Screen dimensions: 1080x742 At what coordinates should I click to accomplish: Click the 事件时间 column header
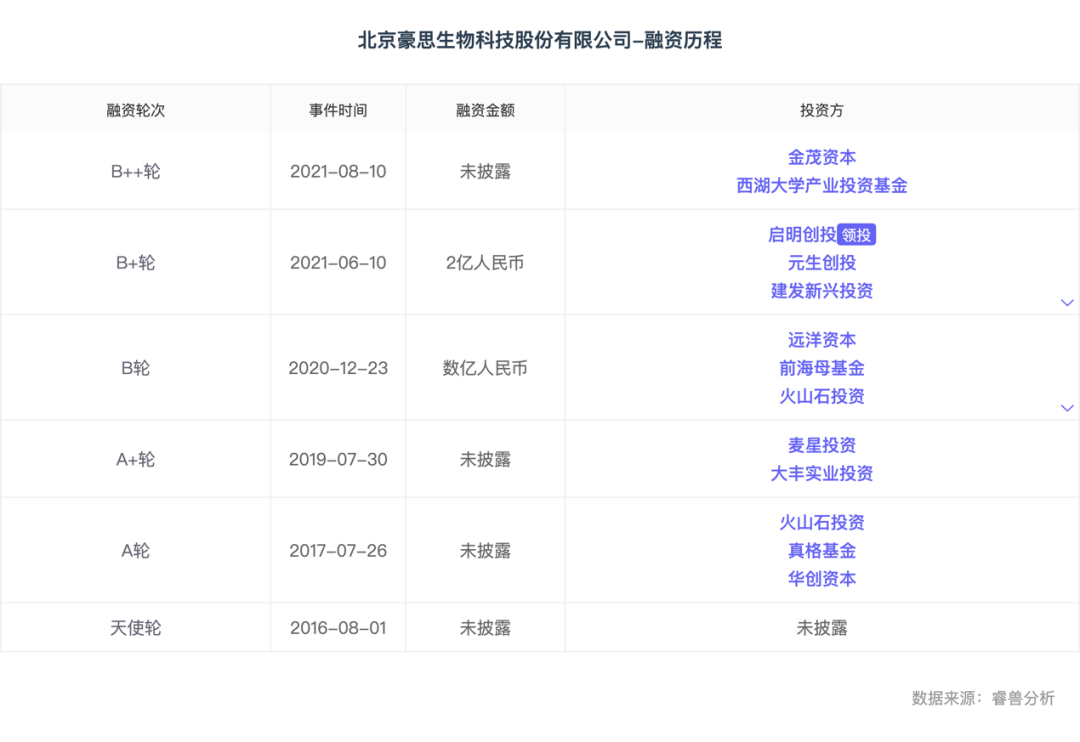point(338,110)
